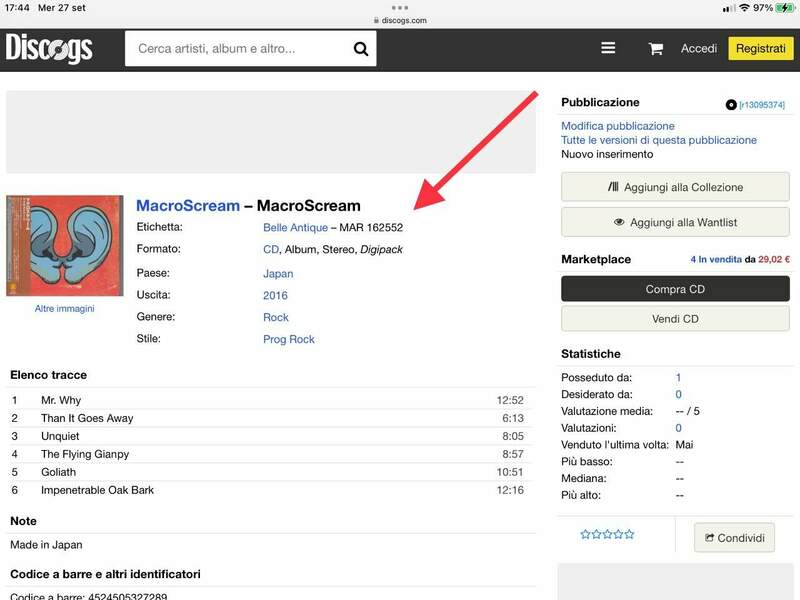This screenshot has height=600, width=800.
Task: Share the release with Condividi button
Action: pyautogui.click(x=734, y=538)
